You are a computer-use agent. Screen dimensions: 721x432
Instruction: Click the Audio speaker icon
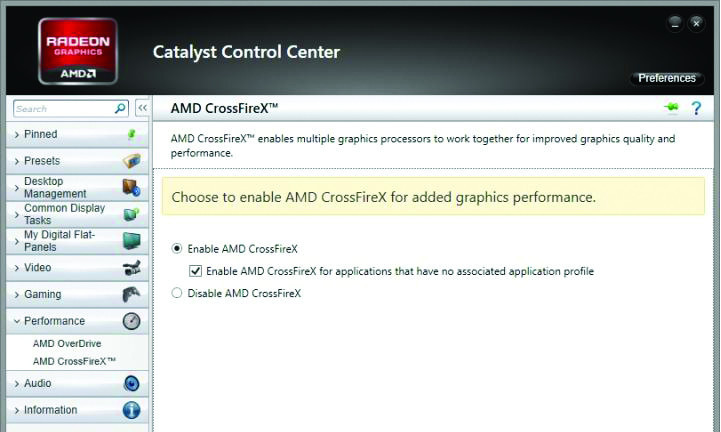(131, 383)
